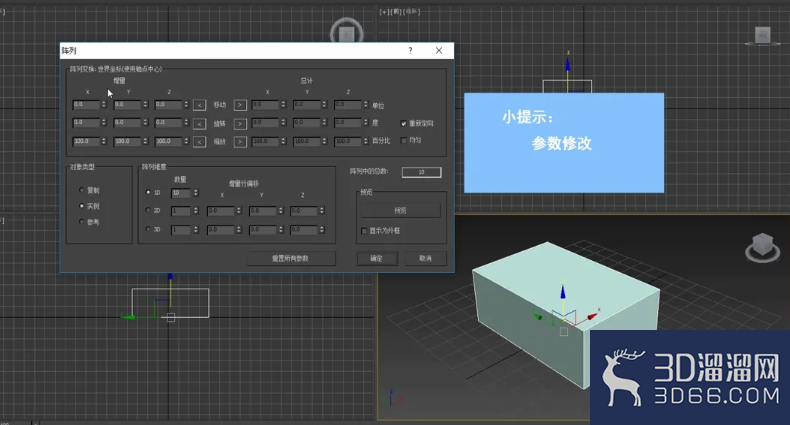Toggle the 重新定向 (Re-orient) checkbox
The width and height of the screenshot is (790, 425).
tap(404, 123)
